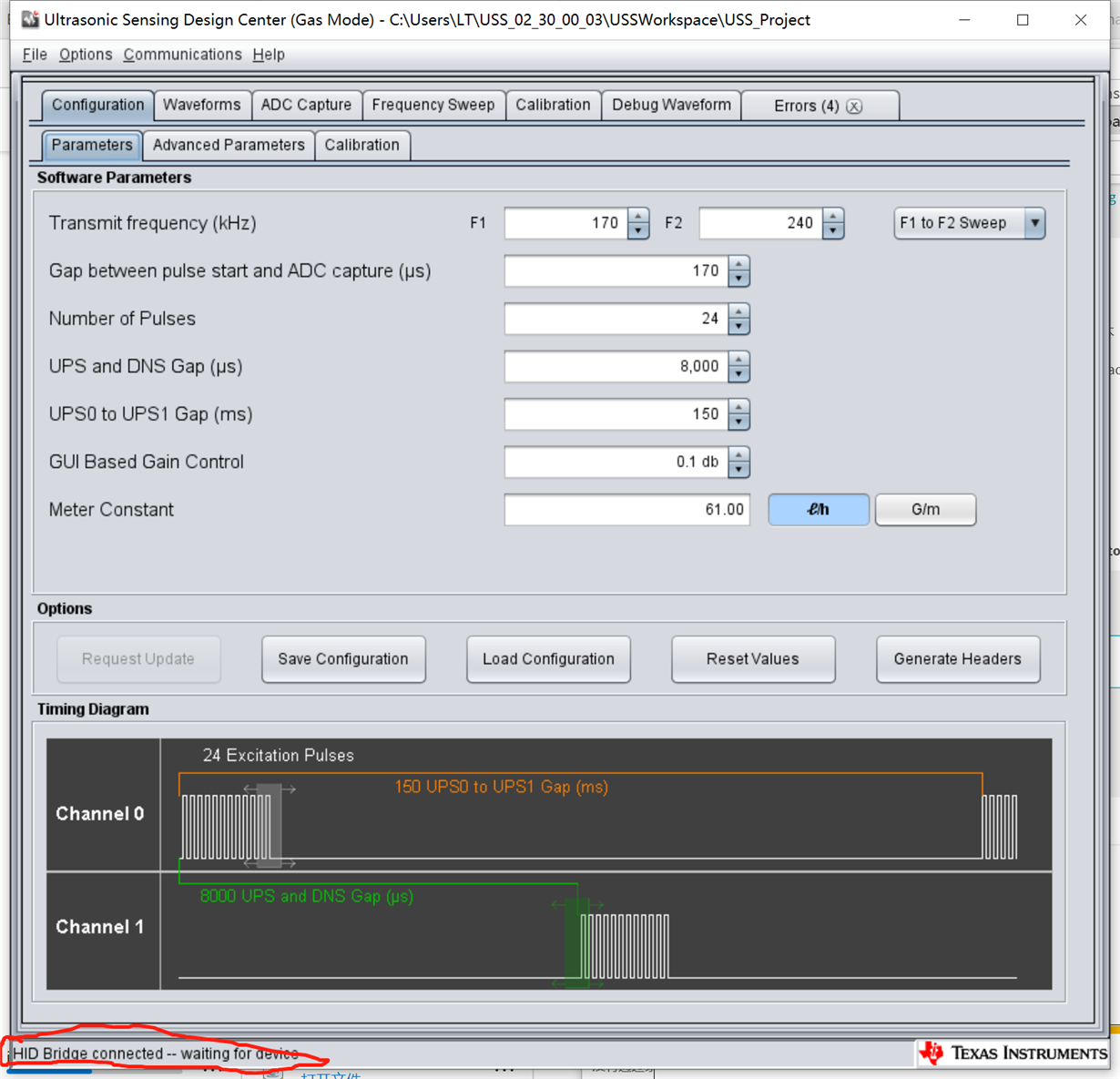Click the F2 transmit frequency field

tap(761, 223)
